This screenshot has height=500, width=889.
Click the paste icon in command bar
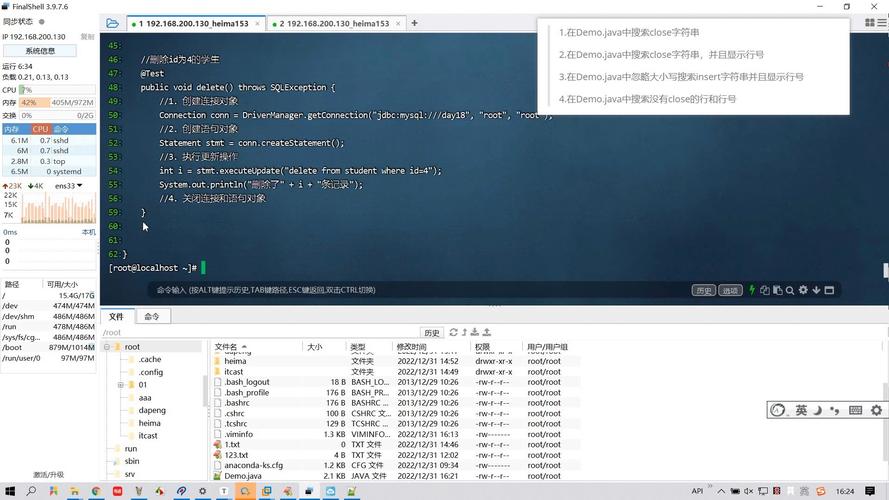pos(778,290)
